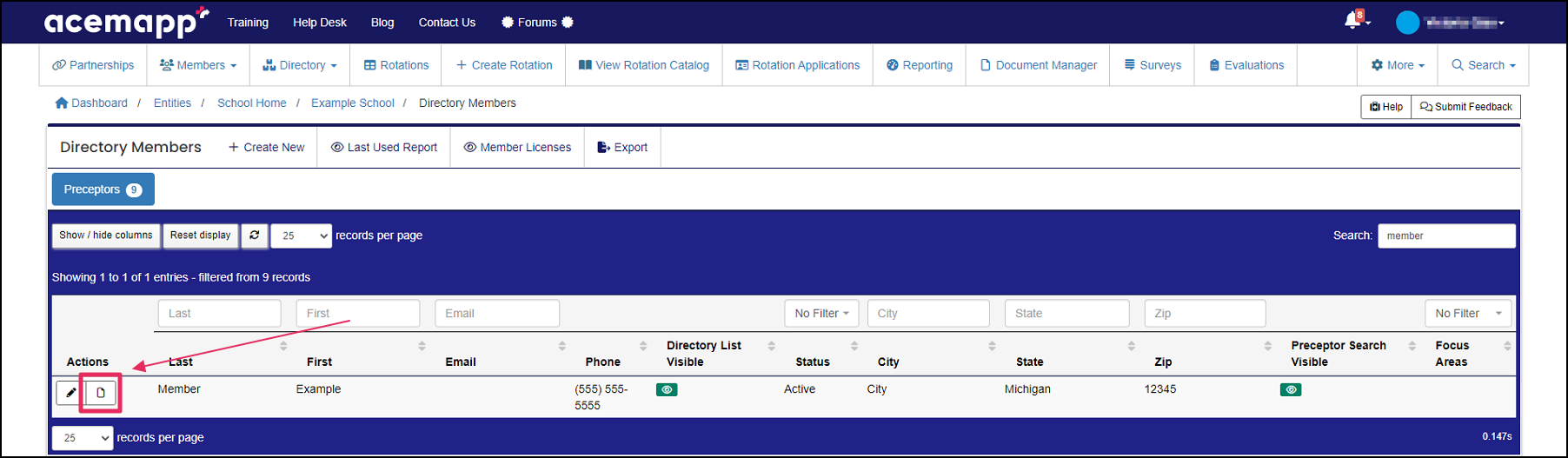Click School Home breadcrumb
Image resolution: width=1568 pixels, height=458 pixels.
251,103
